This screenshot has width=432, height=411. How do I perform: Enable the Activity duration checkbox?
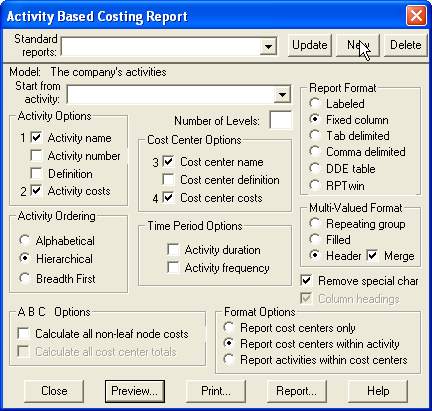173,250
